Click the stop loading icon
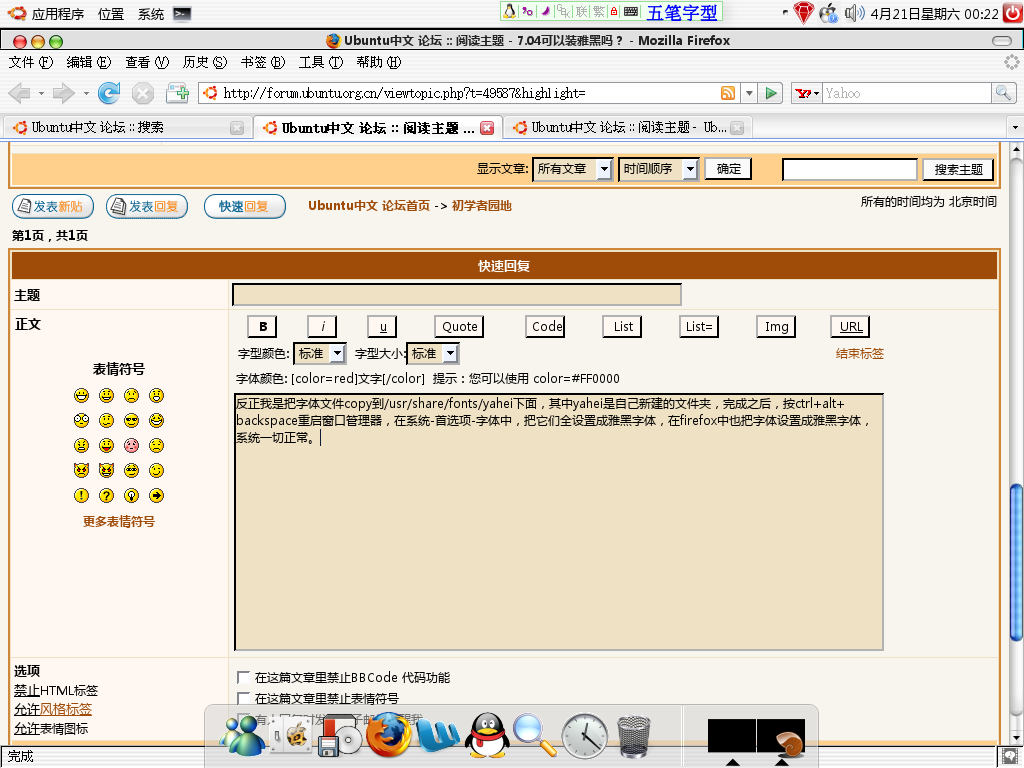This screenshot has width=1024, height=768. tap(142, 93)
